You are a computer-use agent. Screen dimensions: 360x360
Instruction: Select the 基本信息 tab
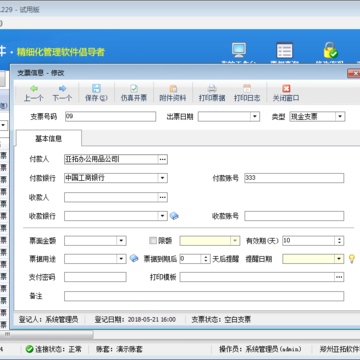tap(49, 139)
